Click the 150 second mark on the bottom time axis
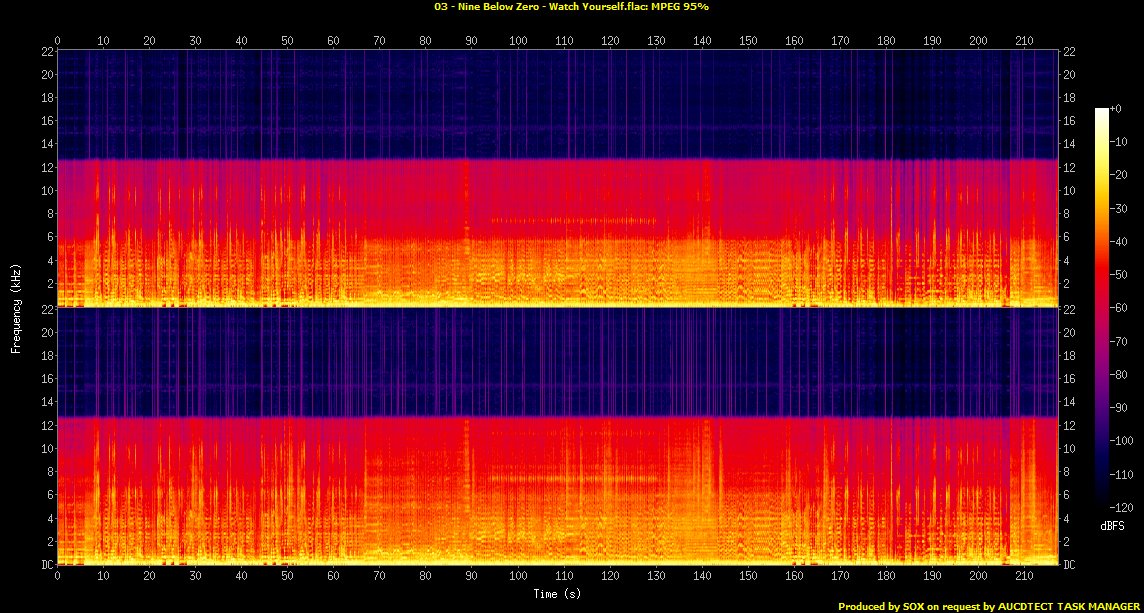1144x613 pixels. coord(748,576)
